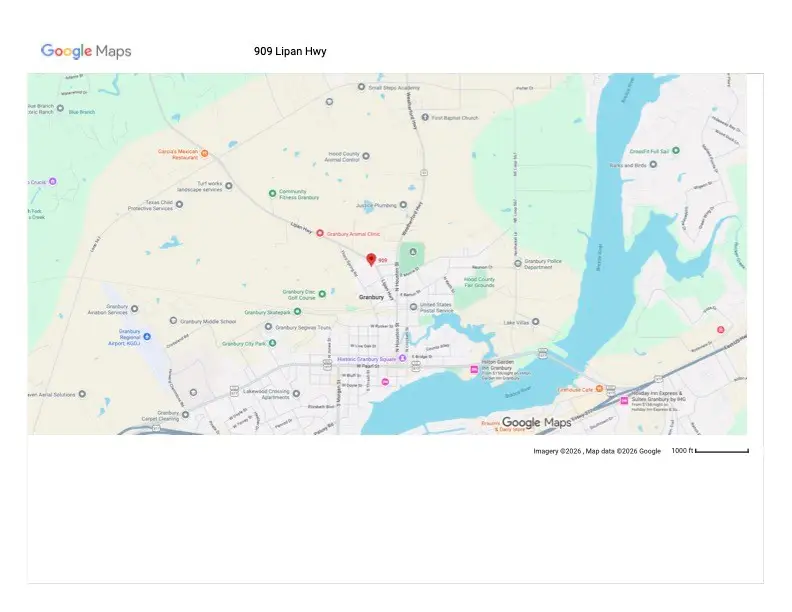Select Hilton Garden Inn hotel icon
This screenshot has width=792, height=612.
(x=474, y=370)
